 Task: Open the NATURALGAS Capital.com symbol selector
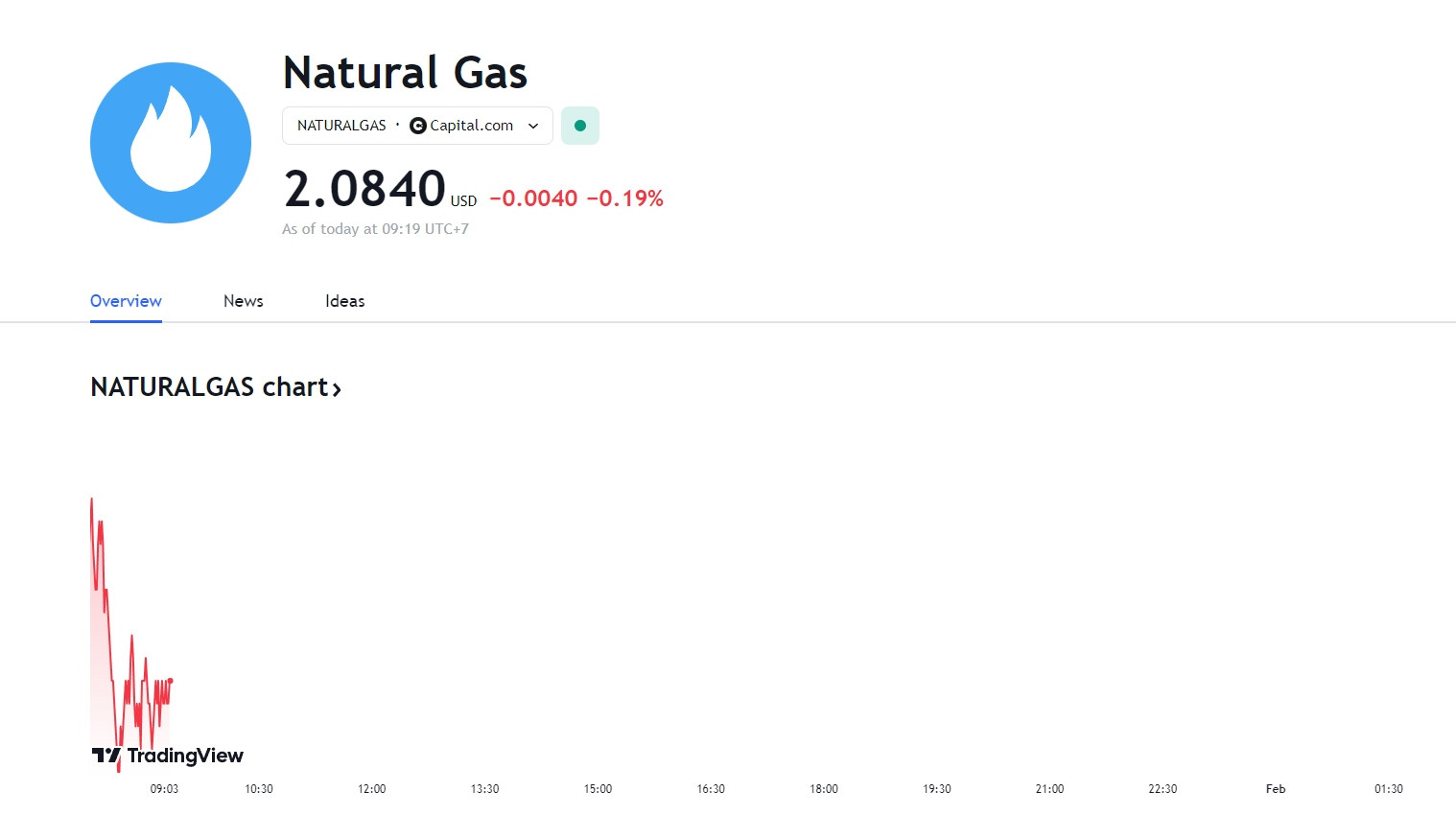(417, 126)
